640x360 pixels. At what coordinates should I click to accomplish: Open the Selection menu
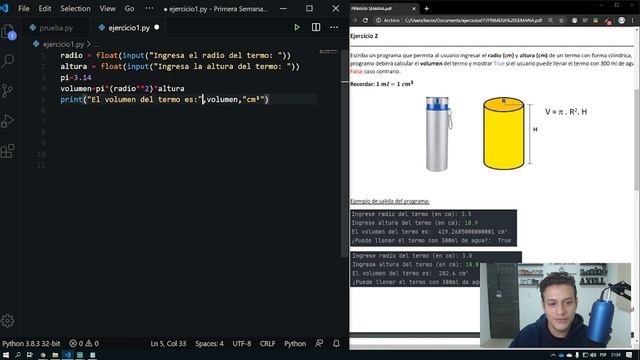[x=76, y=8]
